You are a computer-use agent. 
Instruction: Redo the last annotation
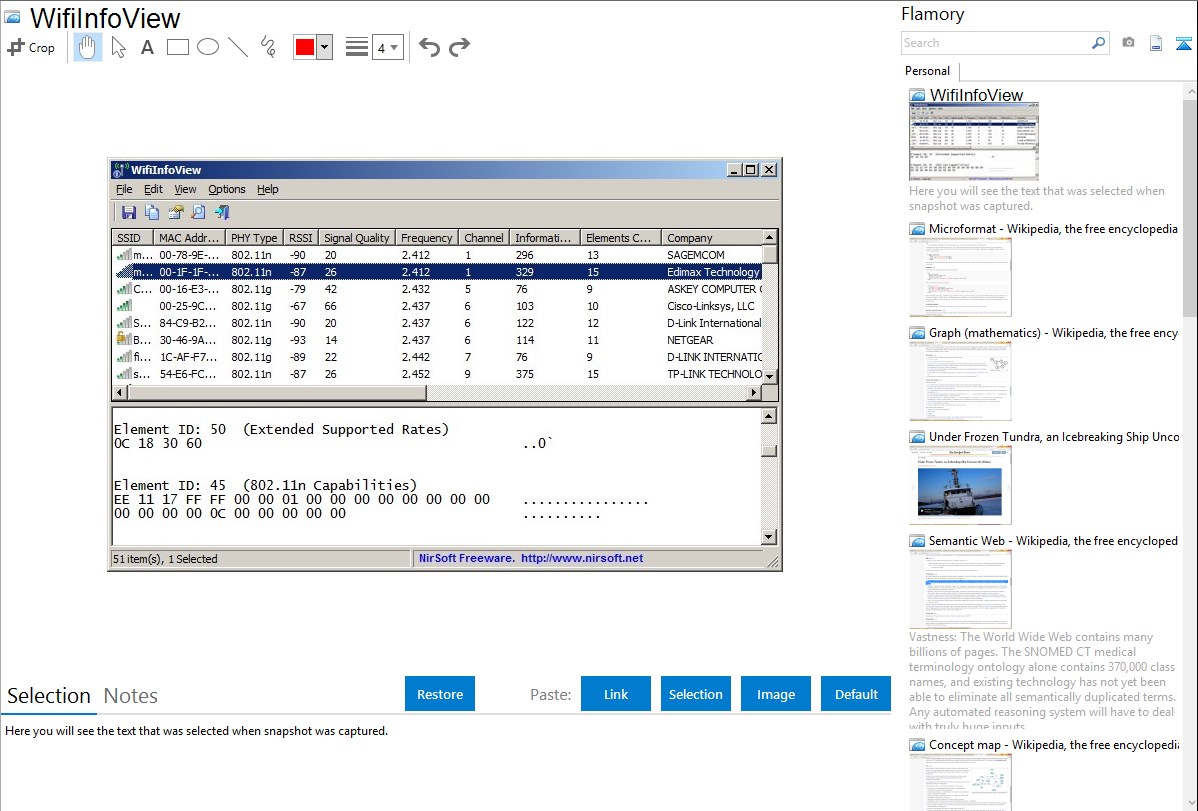(x=459, y=47)
